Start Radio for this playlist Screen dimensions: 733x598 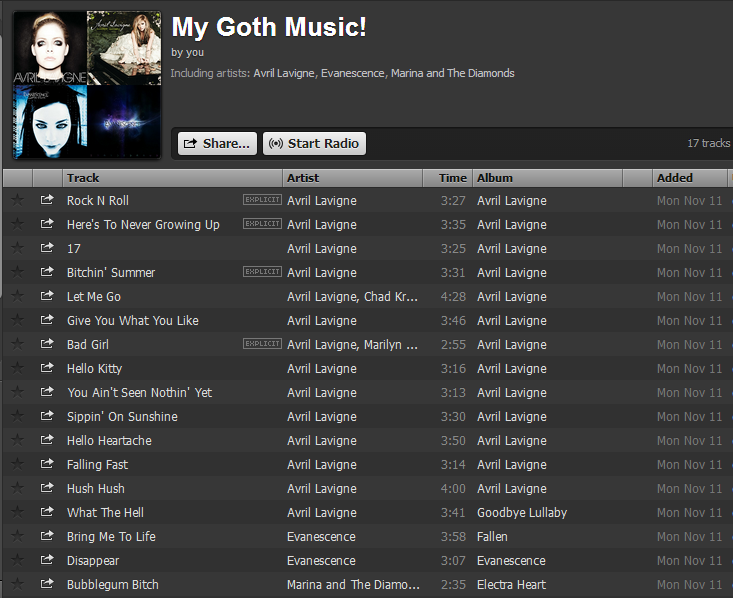pos(315,143)
